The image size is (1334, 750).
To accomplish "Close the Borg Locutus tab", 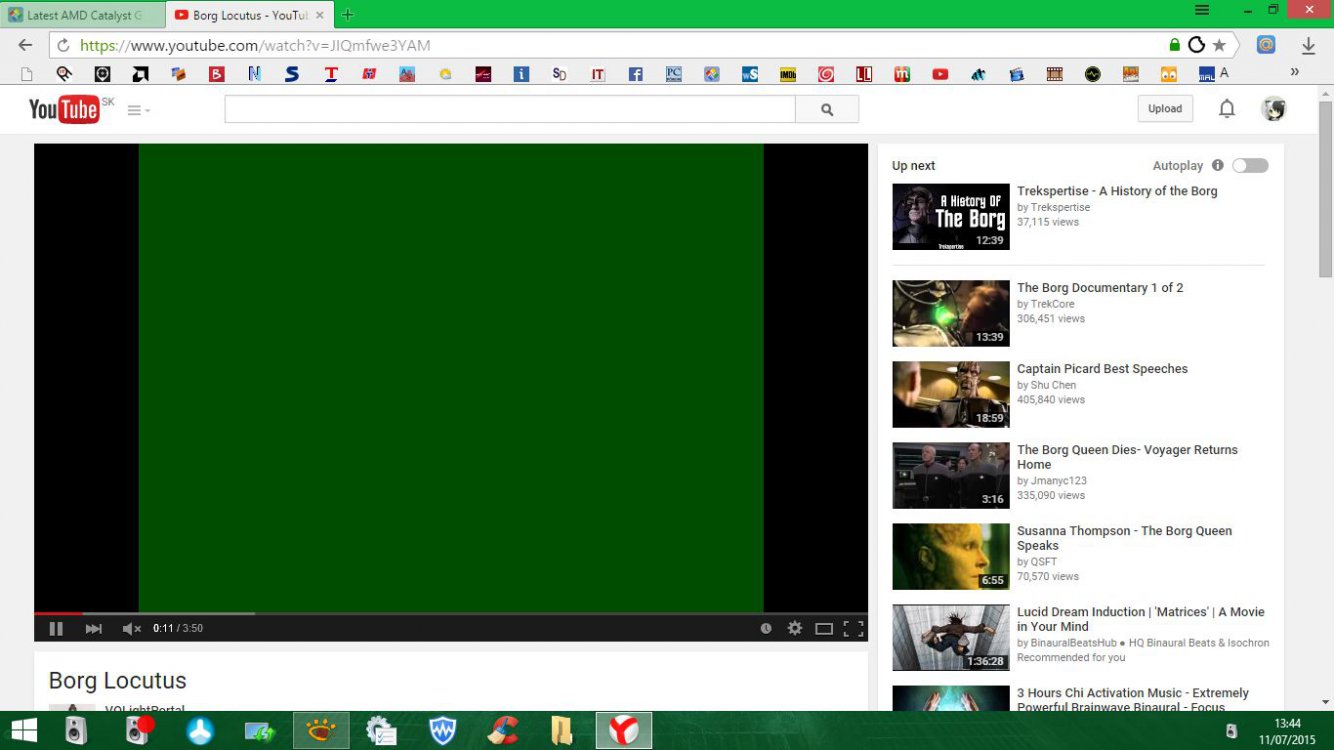I will 320,15.
